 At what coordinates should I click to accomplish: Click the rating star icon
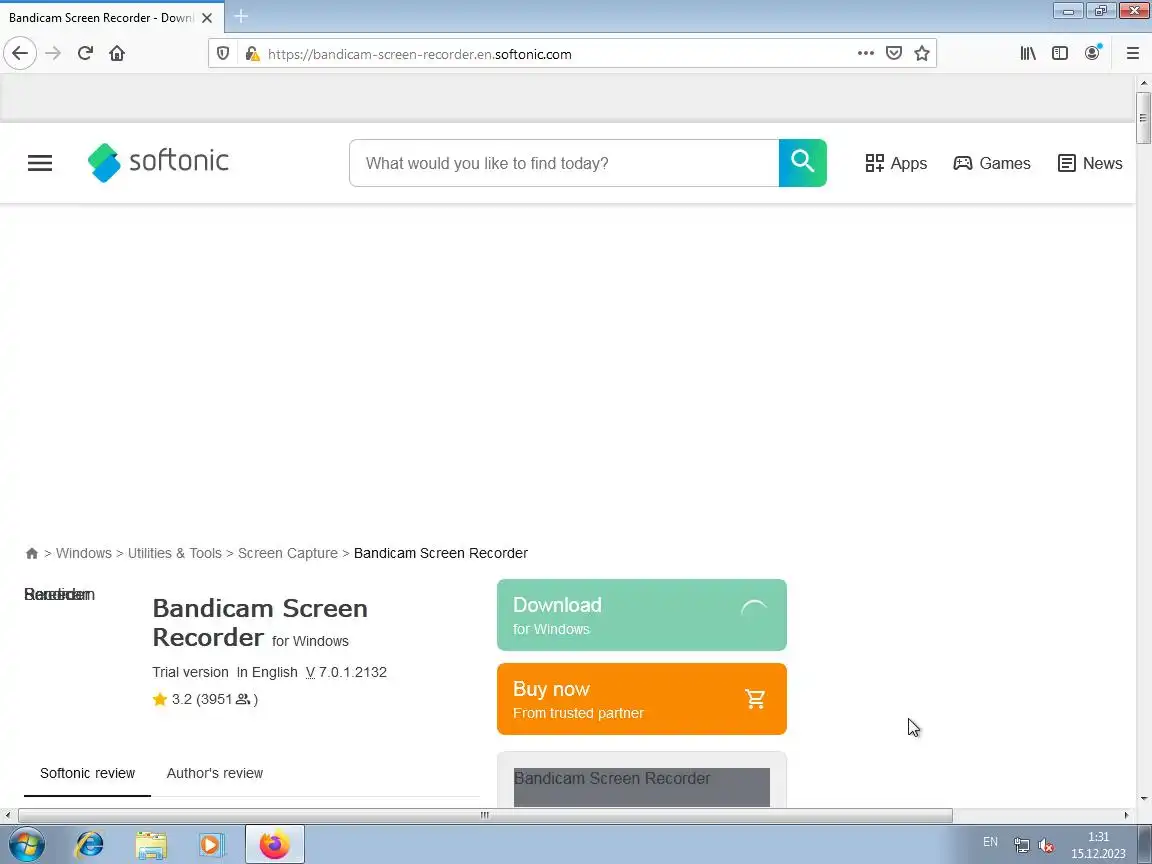pos(159,699)
